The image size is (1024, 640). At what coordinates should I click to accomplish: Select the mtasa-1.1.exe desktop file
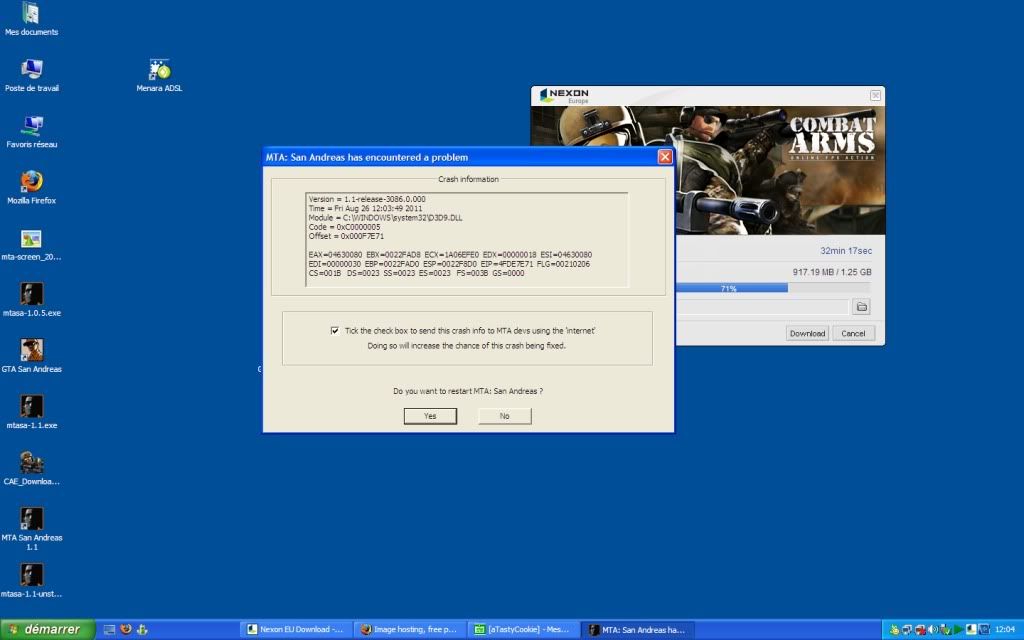coord(31,407)
